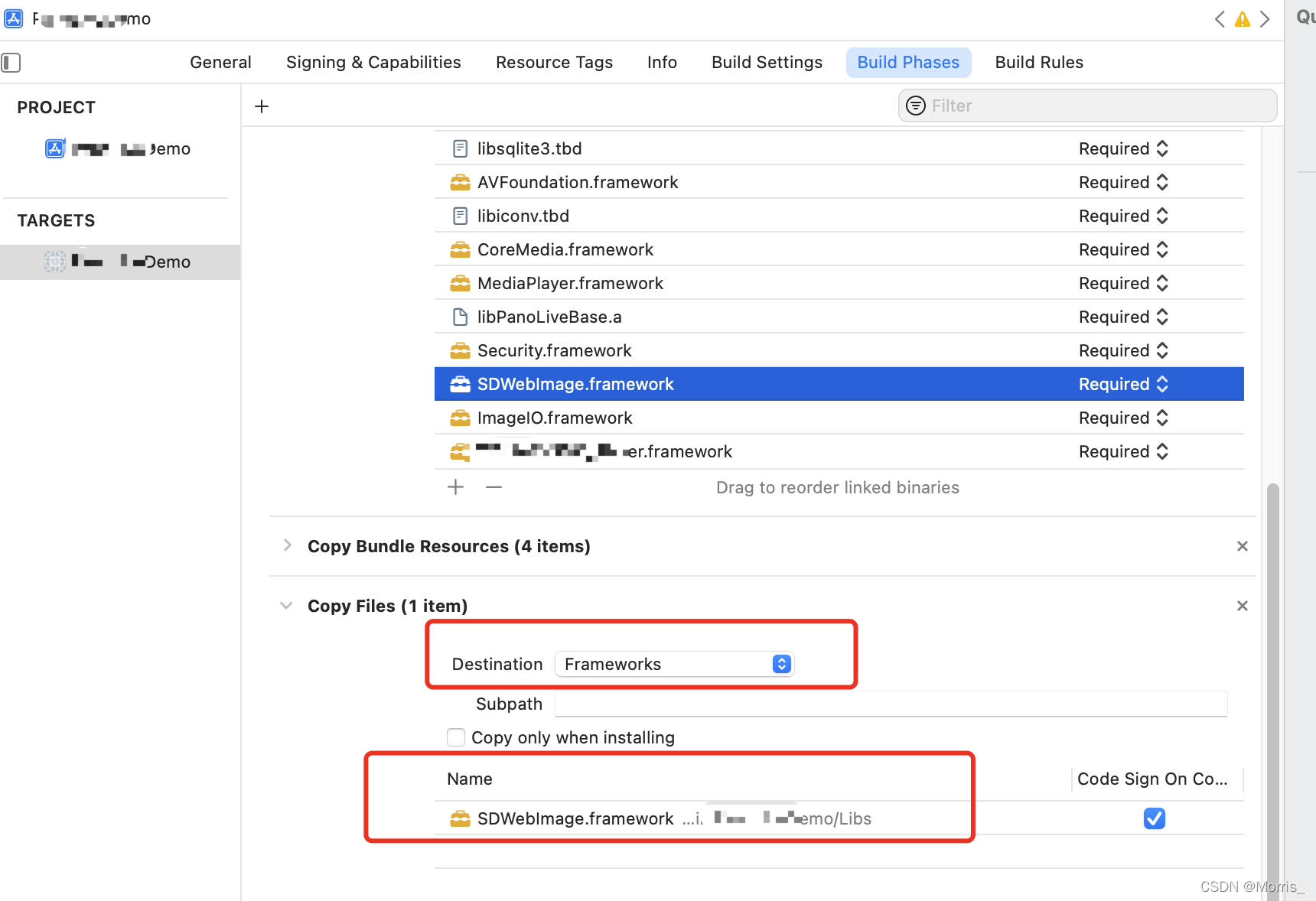Add a linked binary with plus button
1316x901 pixels.
[456, 487]
